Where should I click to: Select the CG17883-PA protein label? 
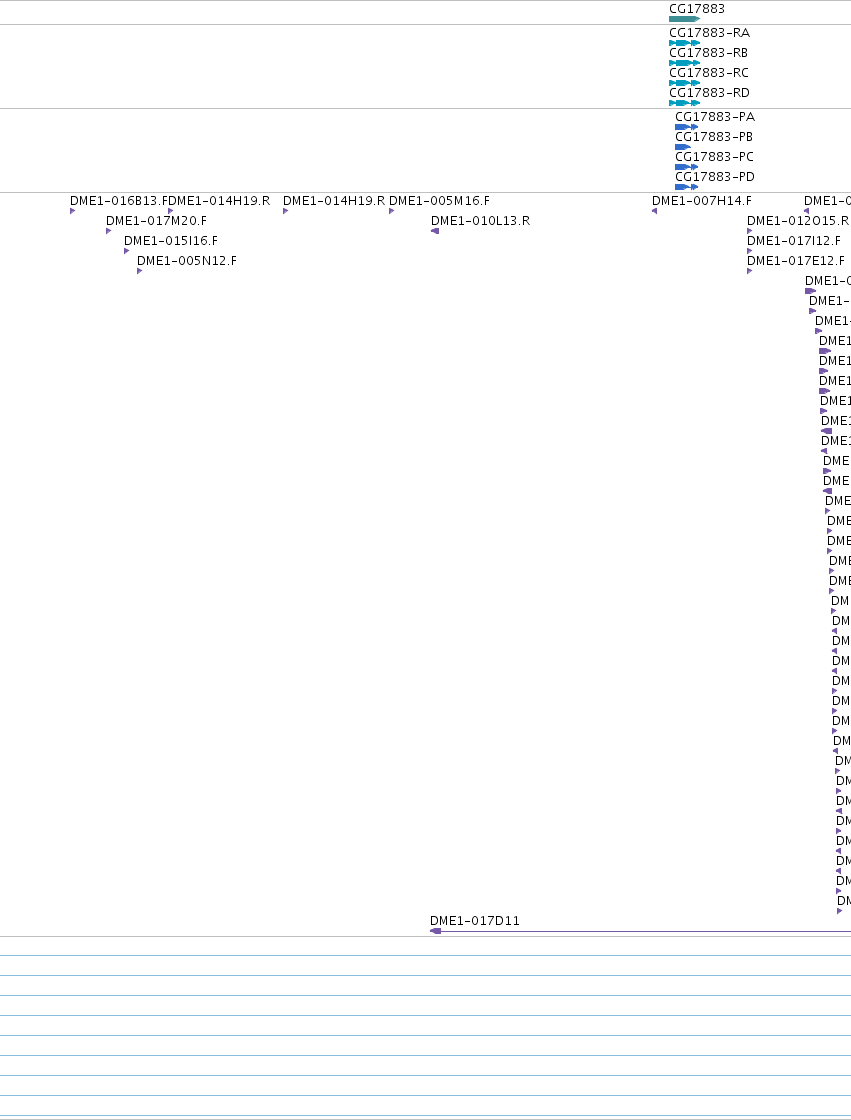pyautogui.click(x=715, y=117)
